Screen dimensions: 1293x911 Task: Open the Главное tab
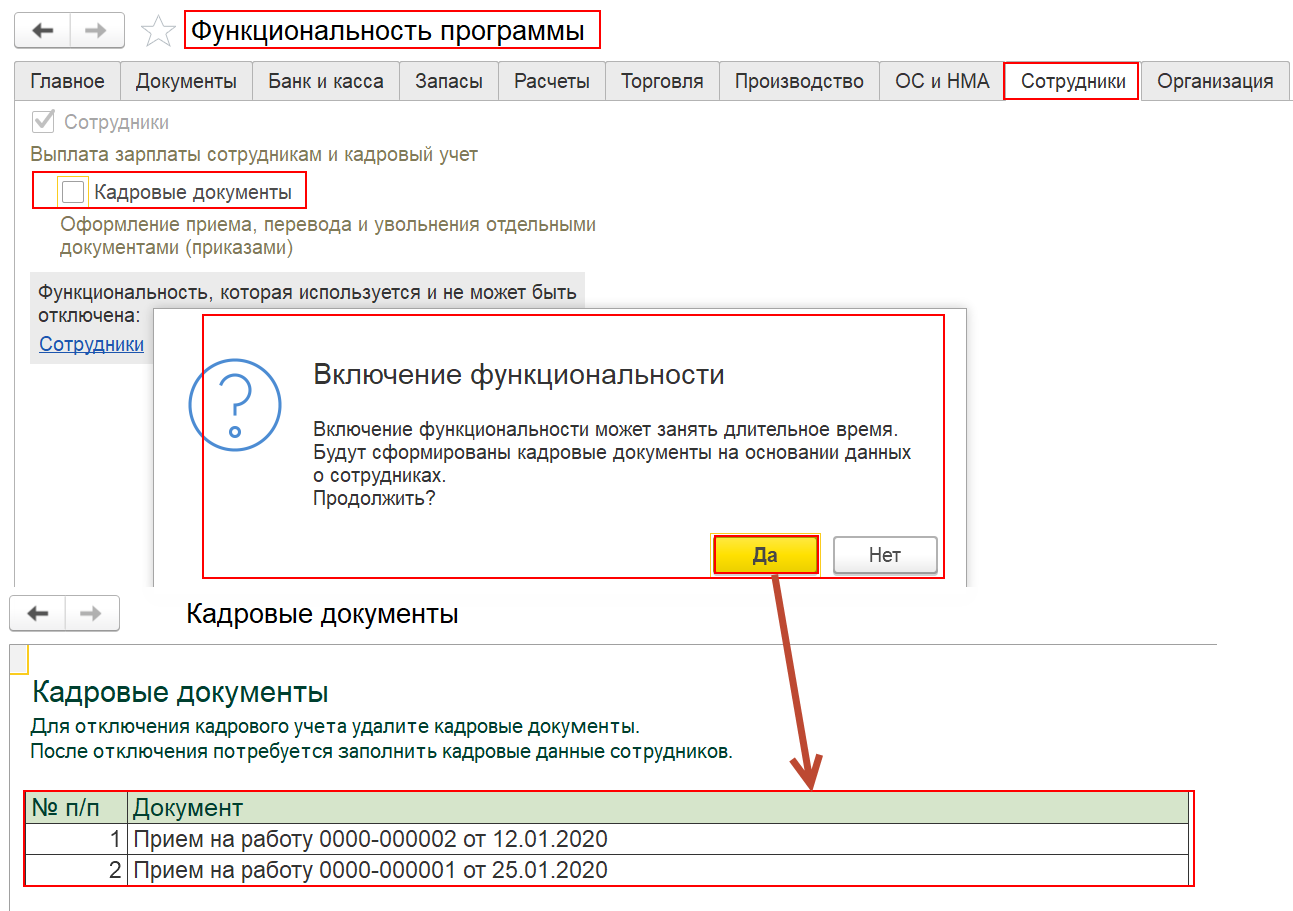point(67,81)
